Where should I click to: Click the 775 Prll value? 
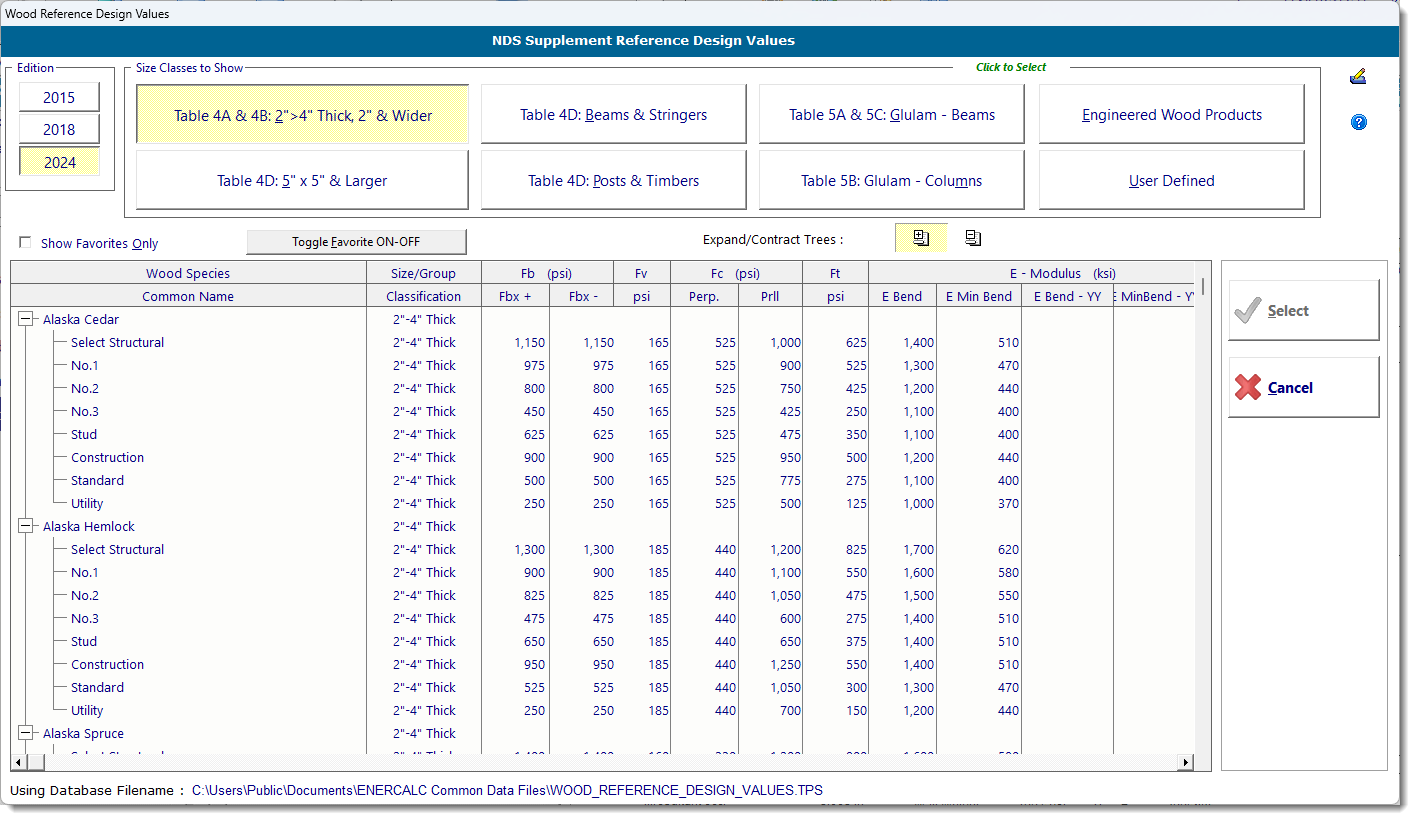pos(790,480)
